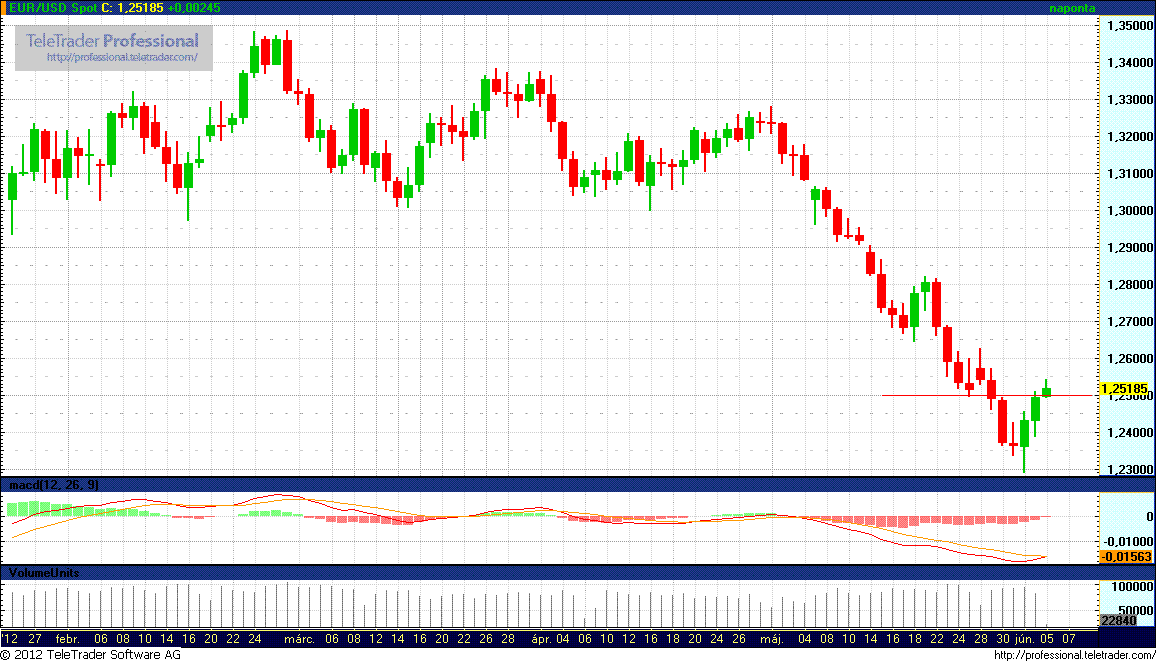
Task: Click the latest green candle on the chart
Action: tap(1046, 391)
